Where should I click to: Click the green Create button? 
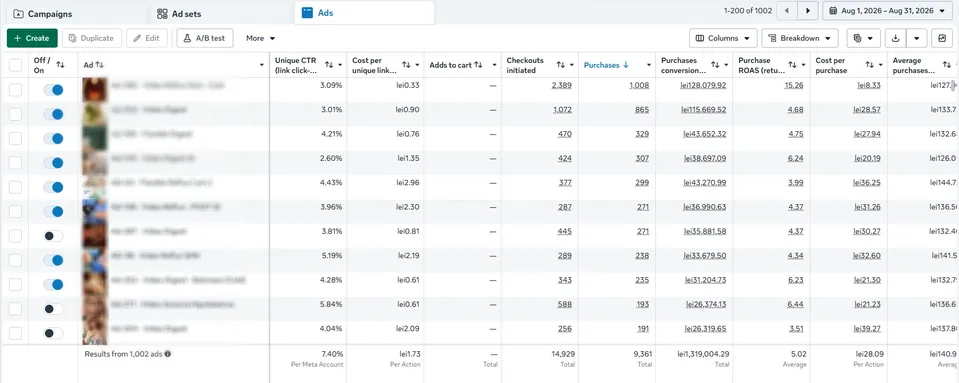tap(32, 38)
